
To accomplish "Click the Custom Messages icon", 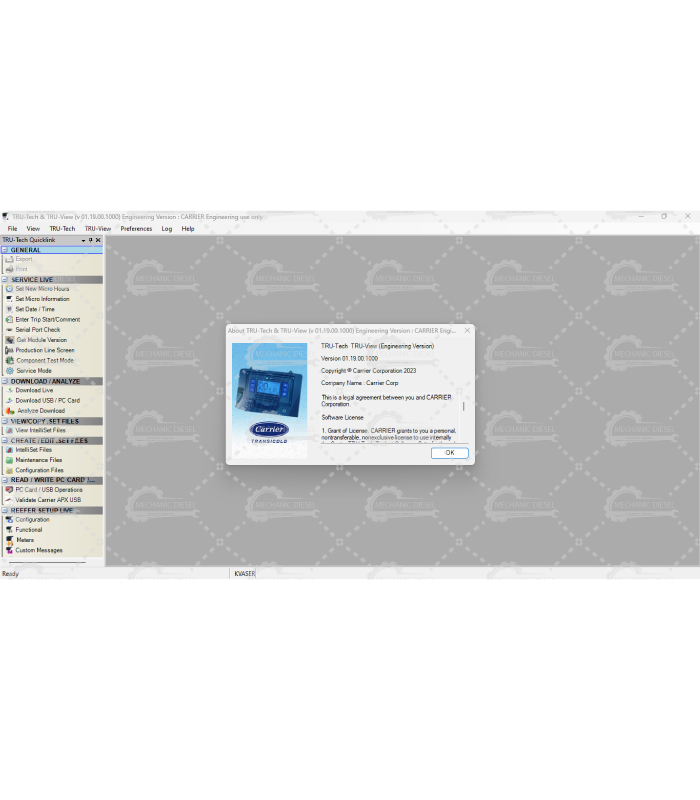I will 9,550.
